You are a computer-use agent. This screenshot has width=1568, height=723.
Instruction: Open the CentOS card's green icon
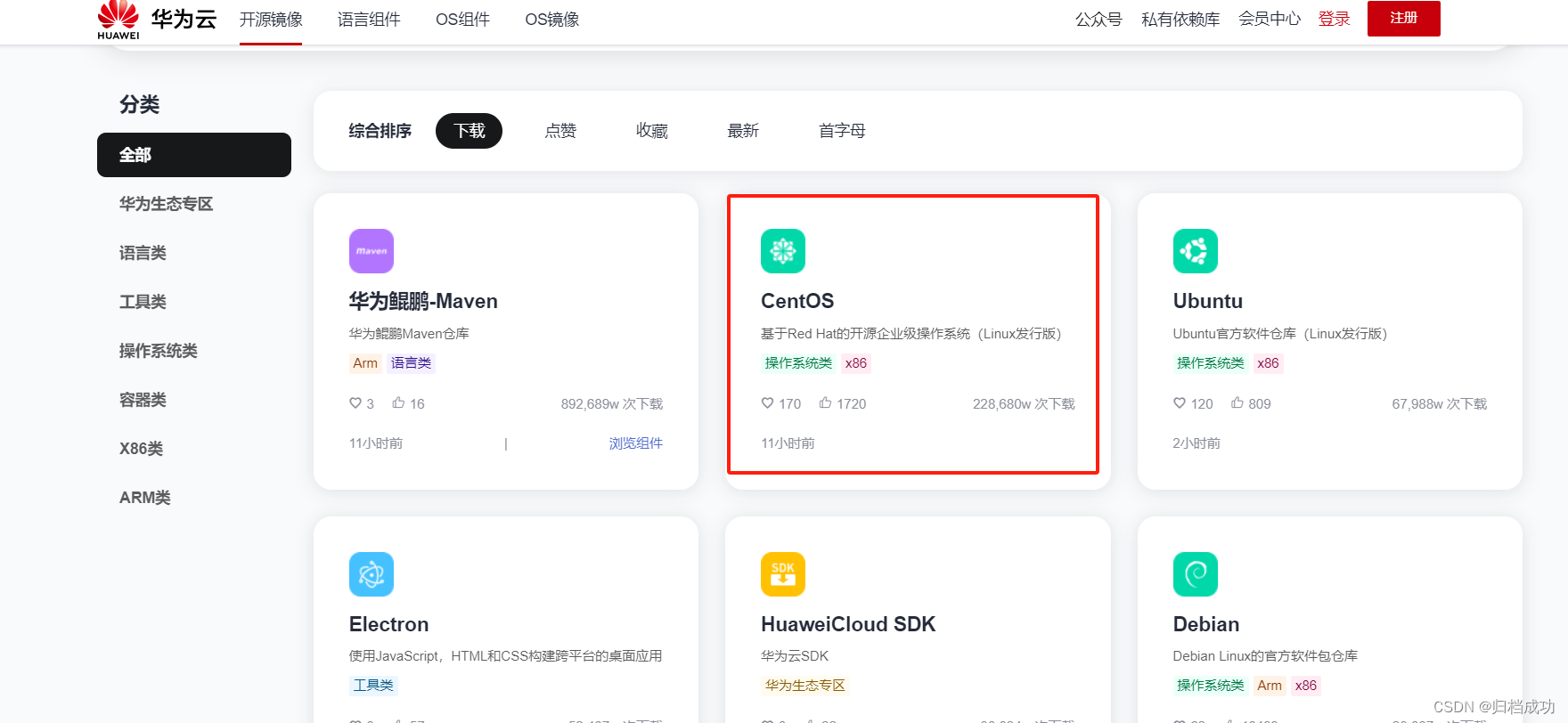point(783,251)
